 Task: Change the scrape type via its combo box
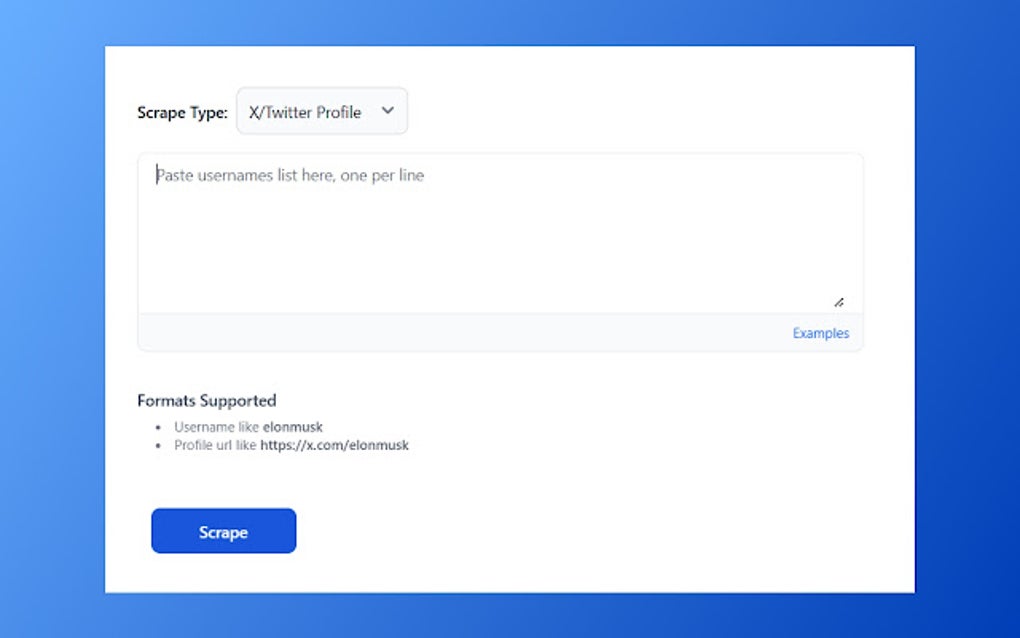point(322,111)
